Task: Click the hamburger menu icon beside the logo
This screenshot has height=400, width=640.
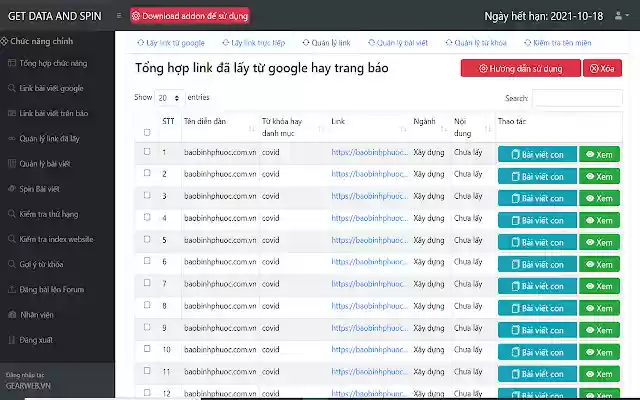Action: pyautogui.click(x=119, y=16)
